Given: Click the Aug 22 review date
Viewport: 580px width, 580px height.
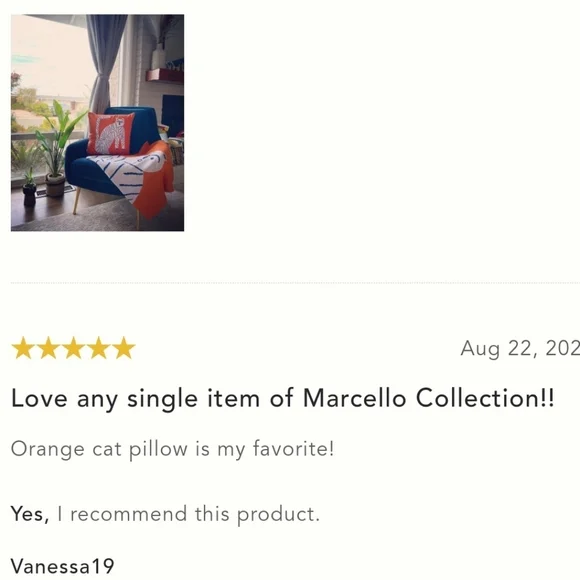Looking at the screenshot, I should 520,348.
